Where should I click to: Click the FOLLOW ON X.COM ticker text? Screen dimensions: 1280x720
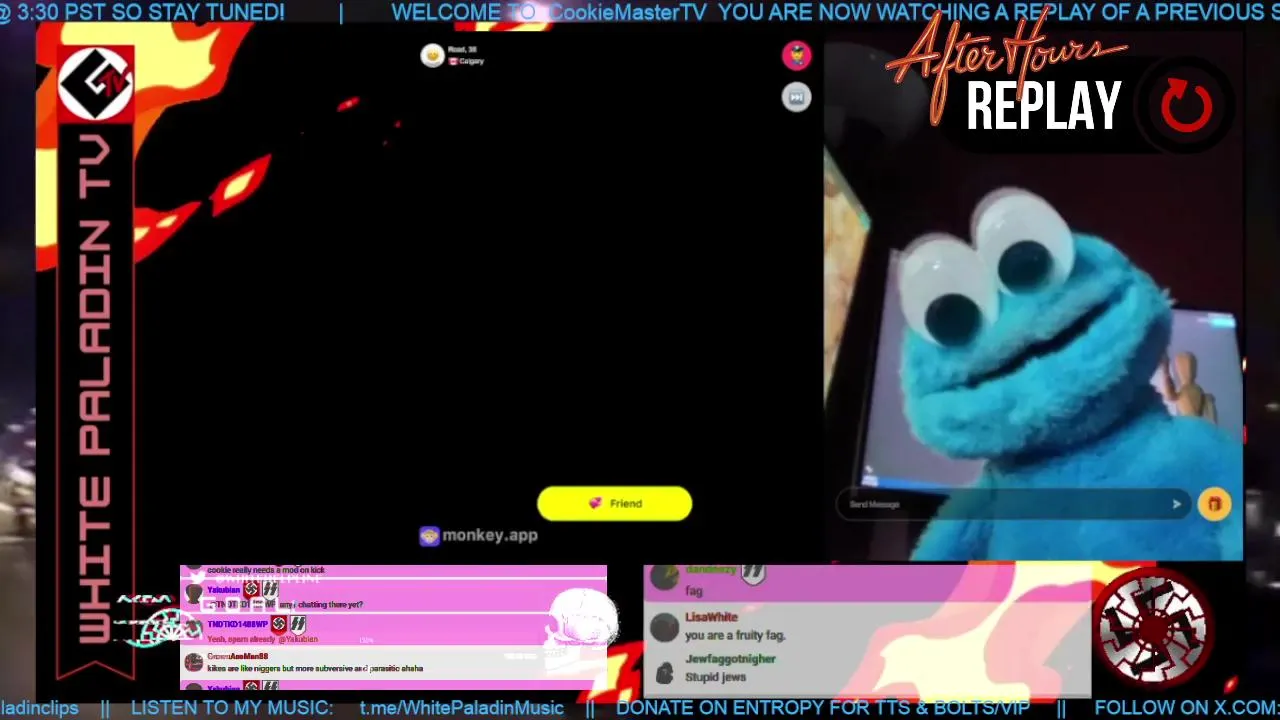[x=1187, y=708]
